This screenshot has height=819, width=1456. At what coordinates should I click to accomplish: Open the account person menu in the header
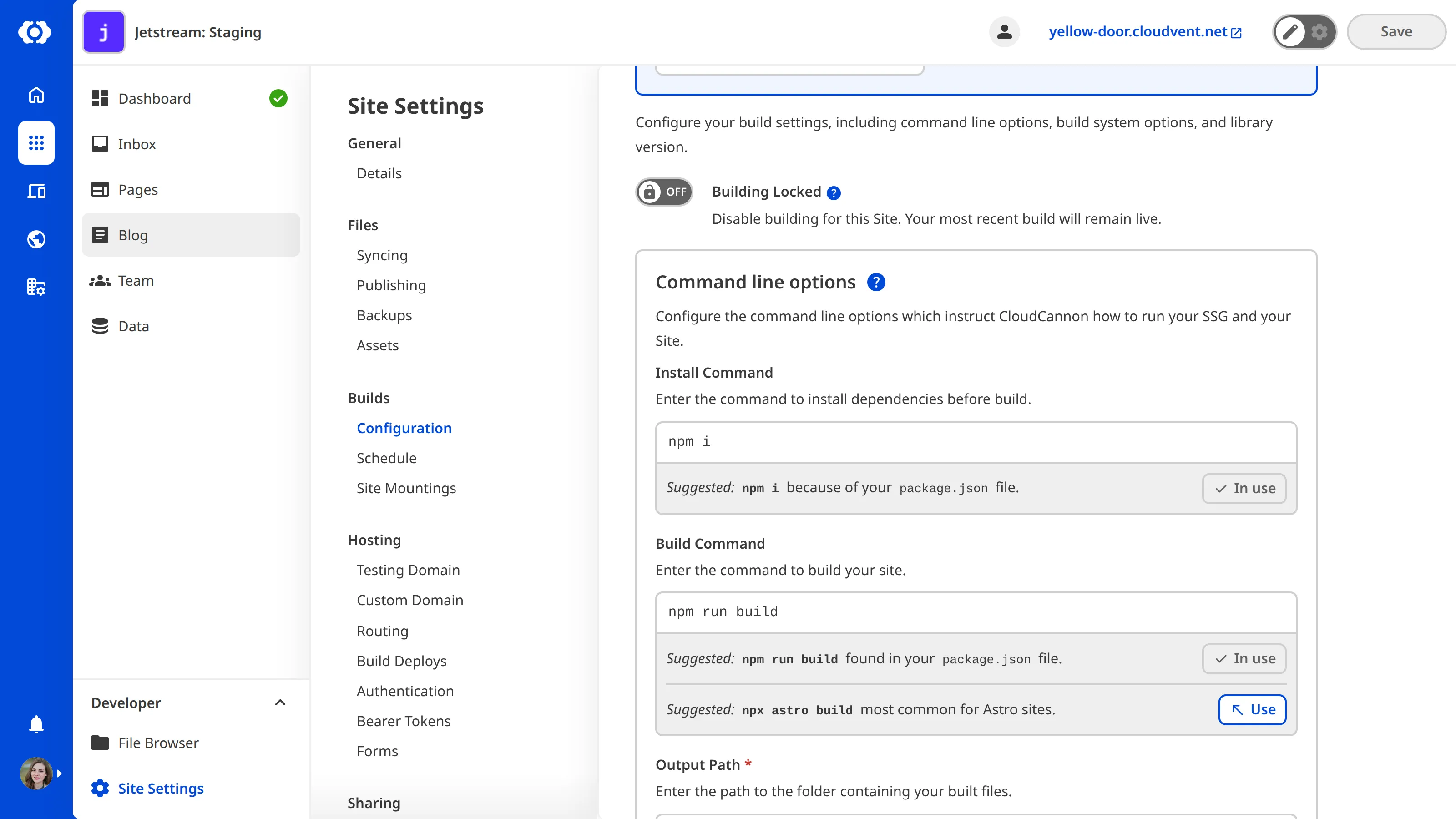(x=1004, y=32)
